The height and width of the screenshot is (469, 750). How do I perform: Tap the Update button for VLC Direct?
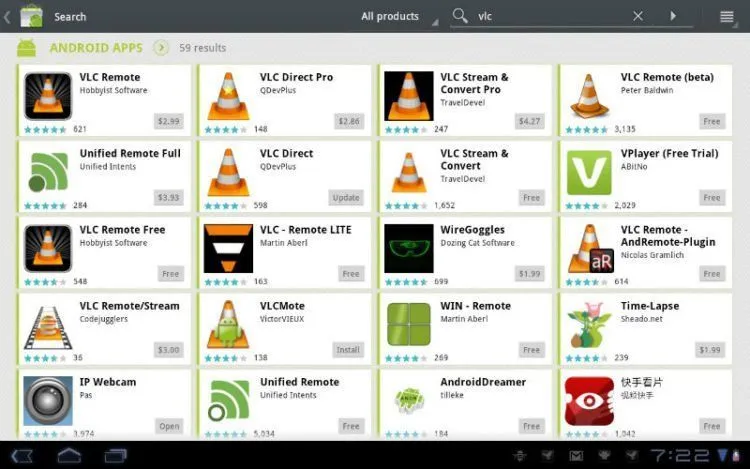[346, 197]
